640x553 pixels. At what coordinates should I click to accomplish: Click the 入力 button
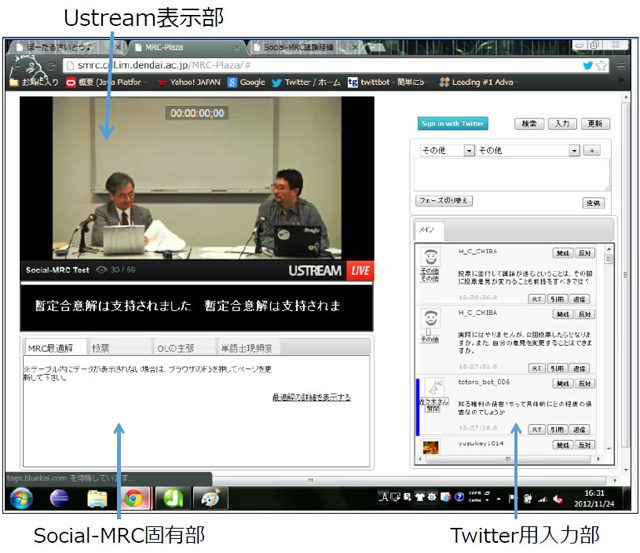pyautogui.click(x=562, y=123)
